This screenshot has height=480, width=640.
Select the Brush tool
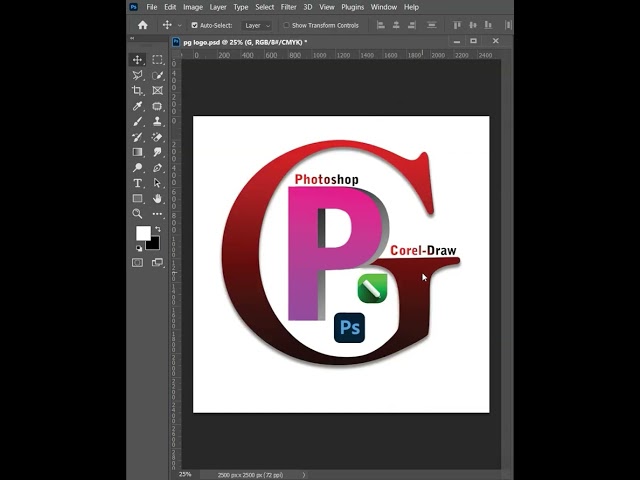137,122
